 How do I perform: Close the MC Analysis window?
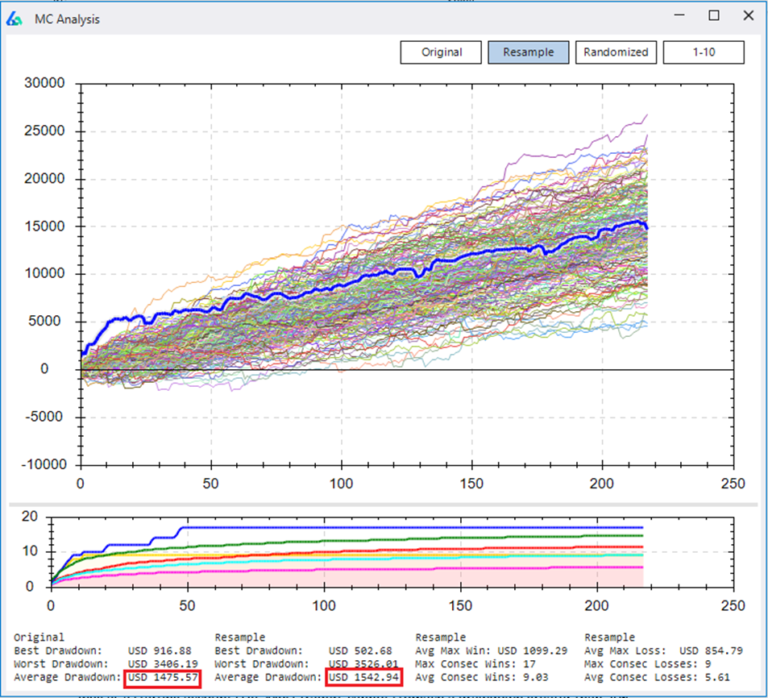[x=747, y=17]
